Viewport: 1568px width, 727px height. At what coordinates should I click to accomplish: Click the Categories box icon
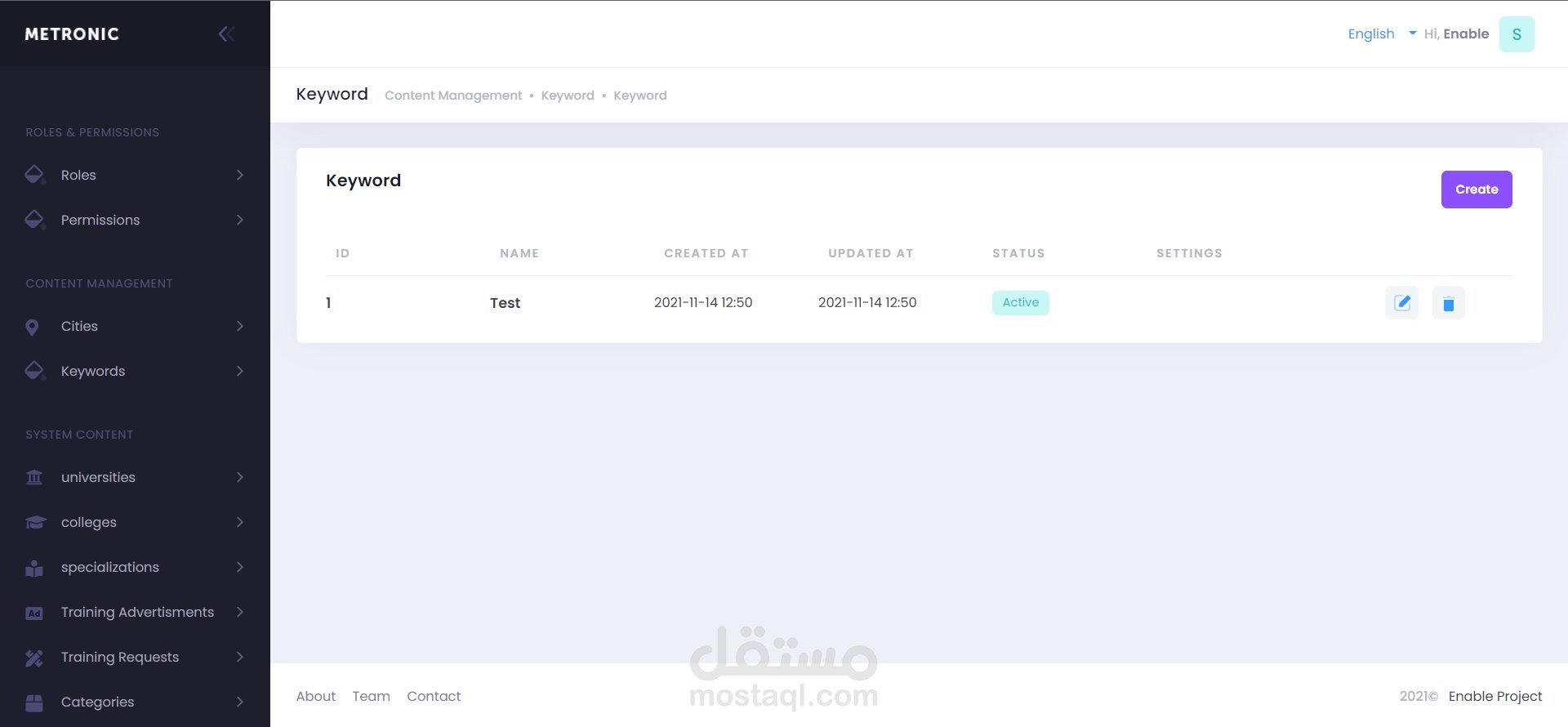coord(34,702)
